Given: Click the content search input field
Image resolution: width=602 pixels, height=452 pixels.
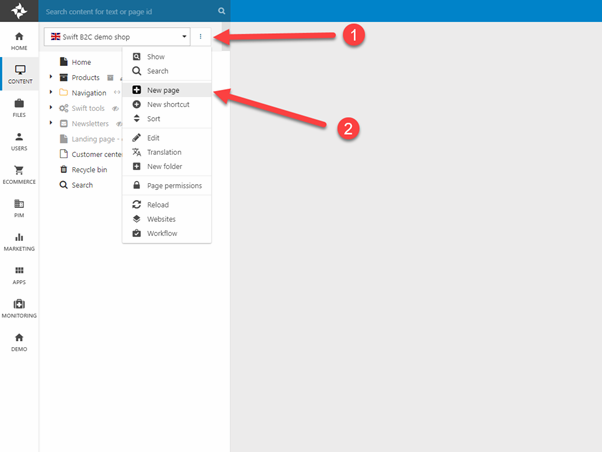Looking at the screenshot, I should (x=130, y=11).
